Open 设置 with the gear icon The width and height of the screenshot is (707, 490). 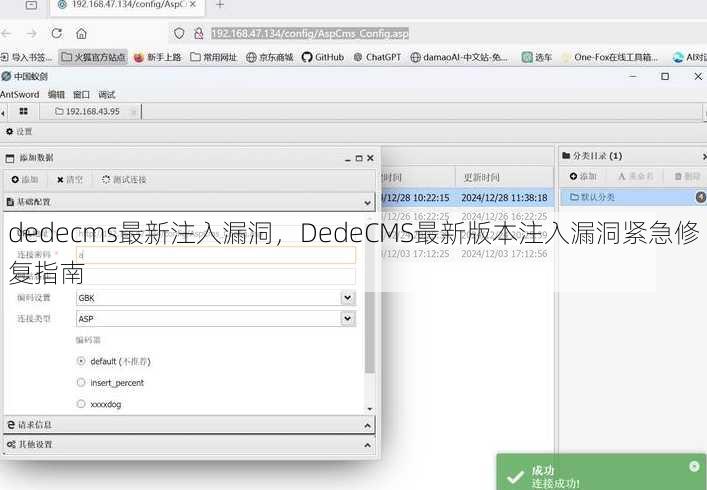tap(18, 132)
